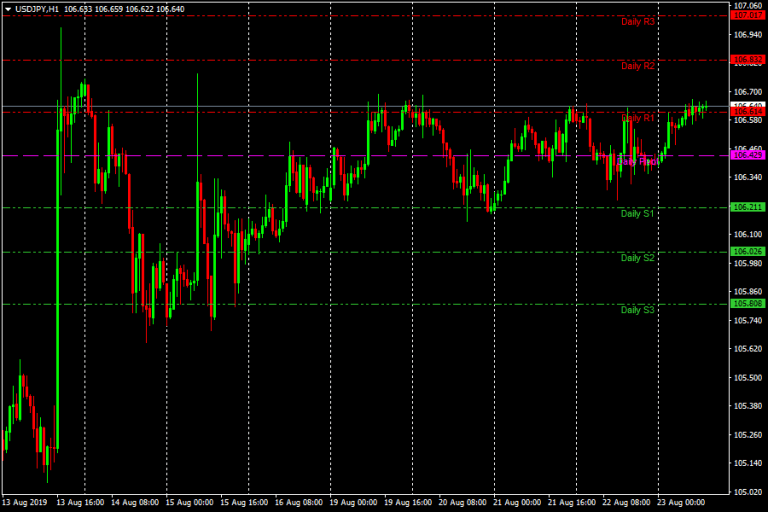Select the Daily S3 support label
Image resolution: width=768 pixels, height=512 pixels.
[x=637, y=310]
